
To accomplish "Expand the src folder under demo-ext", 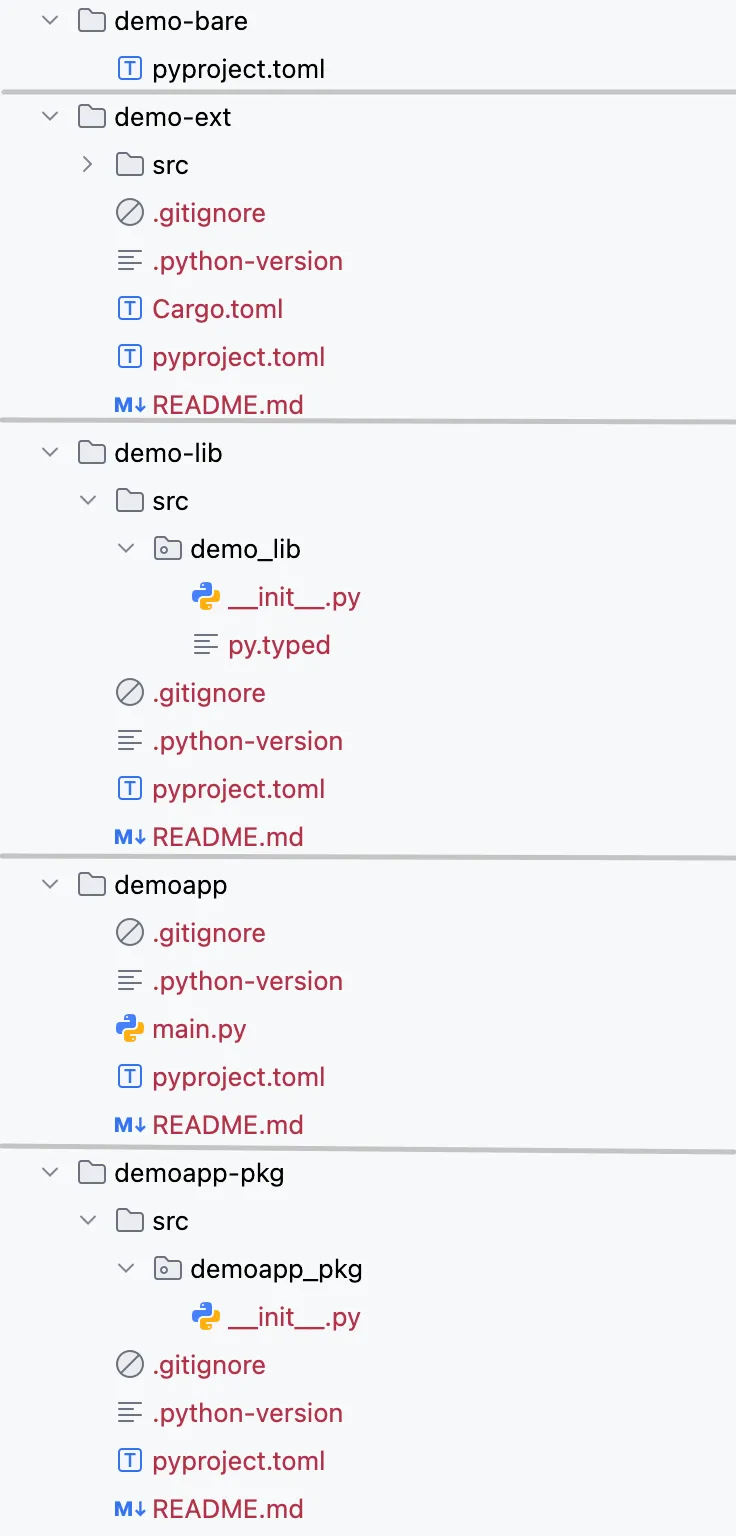I will point(88,165).
